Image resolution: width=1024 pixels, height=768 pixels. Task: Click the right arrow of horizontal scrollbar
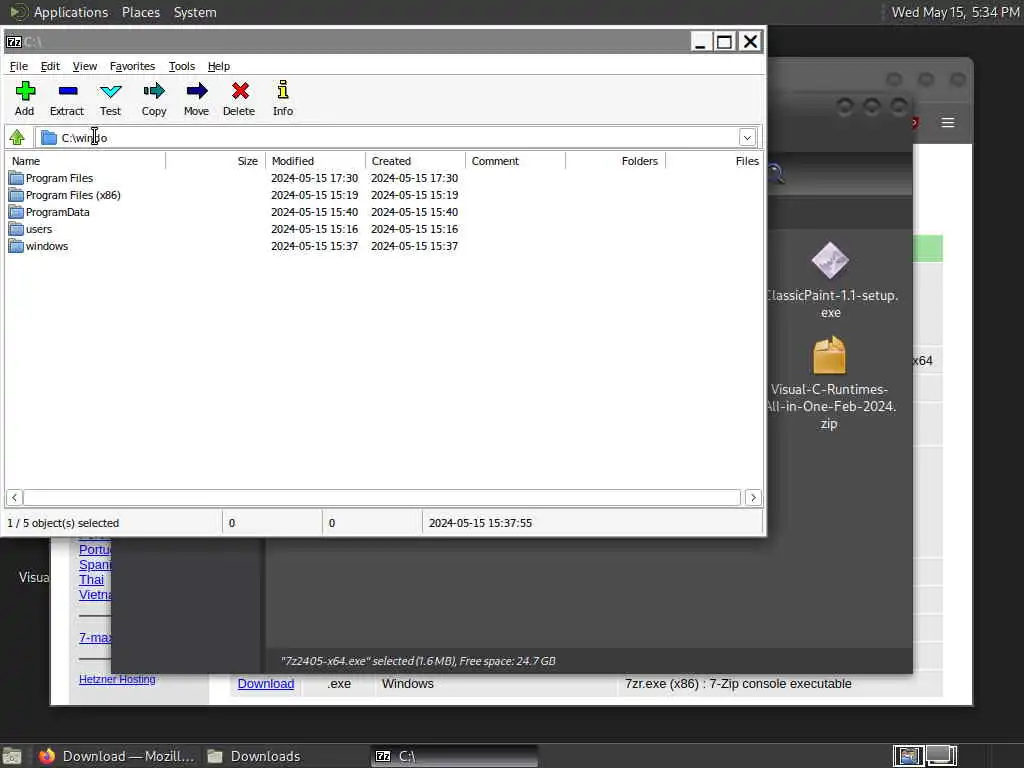tap(753, 498)
